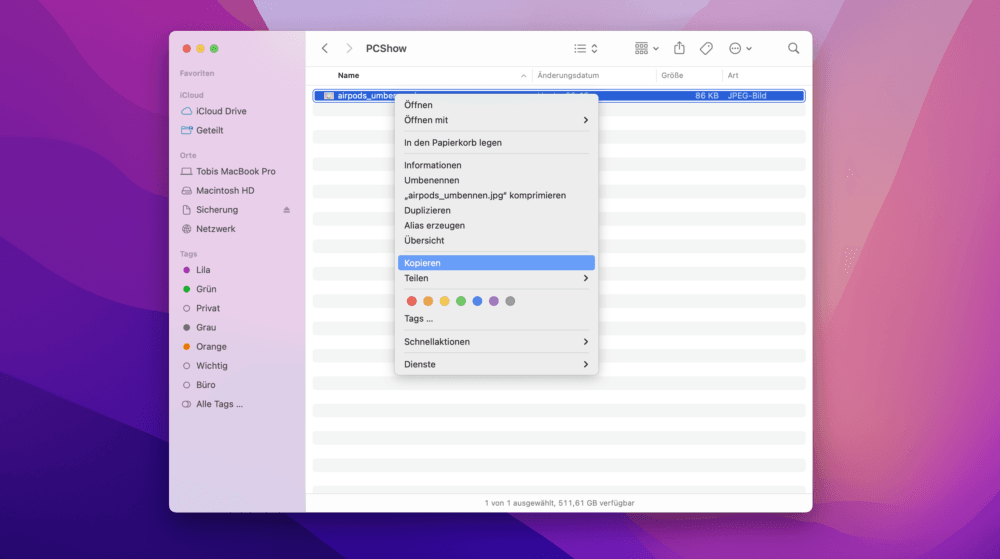Expand the Dienste submenu
The image size is (1000, 559).
(x=496, y=365)
